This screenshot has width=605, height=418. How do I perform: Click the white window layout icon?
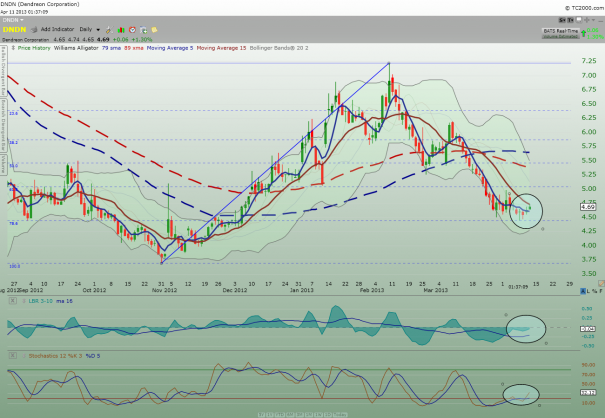579,20
